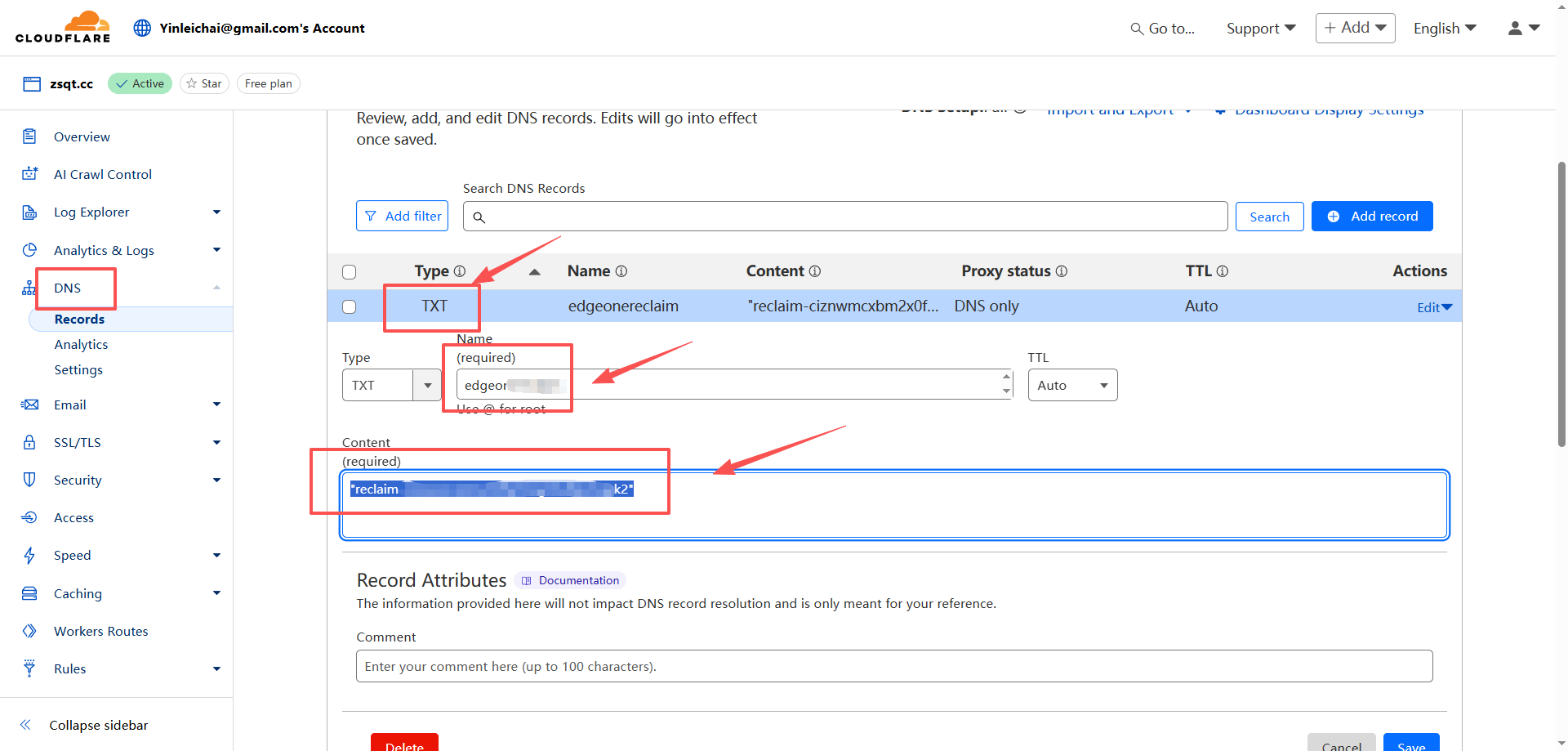Click the DNS network icon

[29, 288]
